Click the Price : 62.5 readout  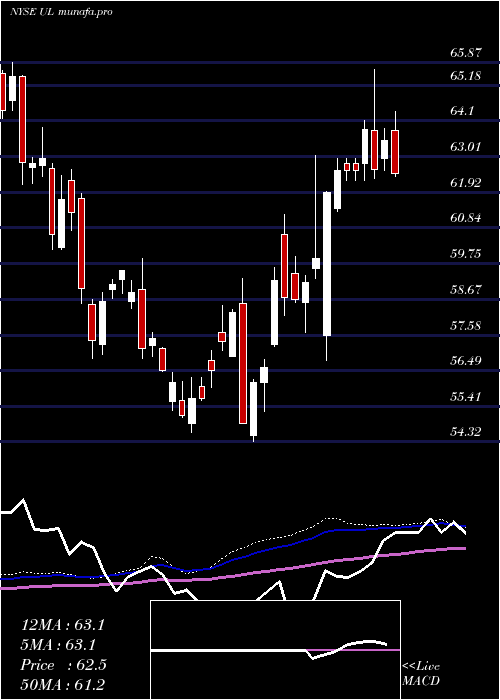point(63,665)
